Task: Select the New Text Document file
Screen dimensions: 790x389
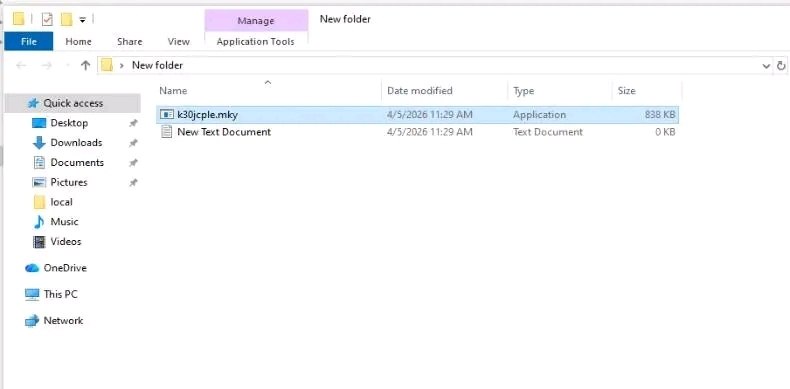Action: pos(418,132)
